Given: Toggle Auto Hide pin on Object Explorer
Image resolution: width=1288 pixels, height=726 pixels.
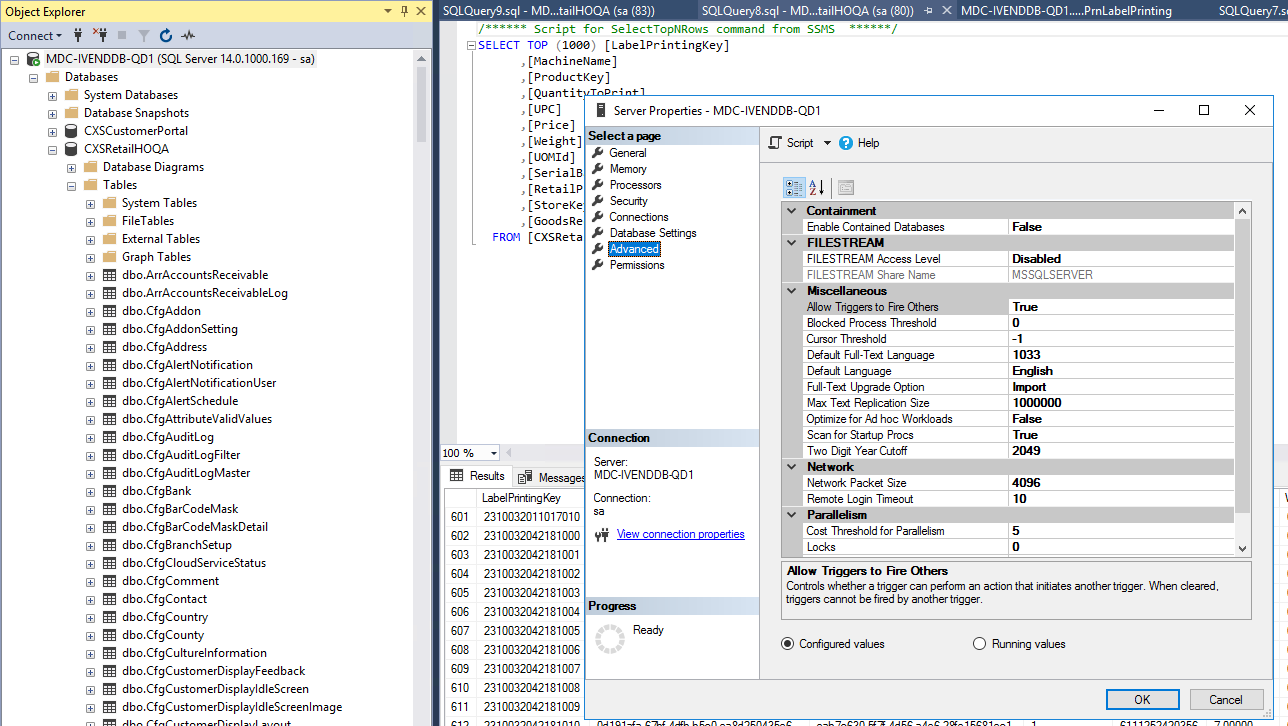Looking at the screenshot, I should pos(404,11).
